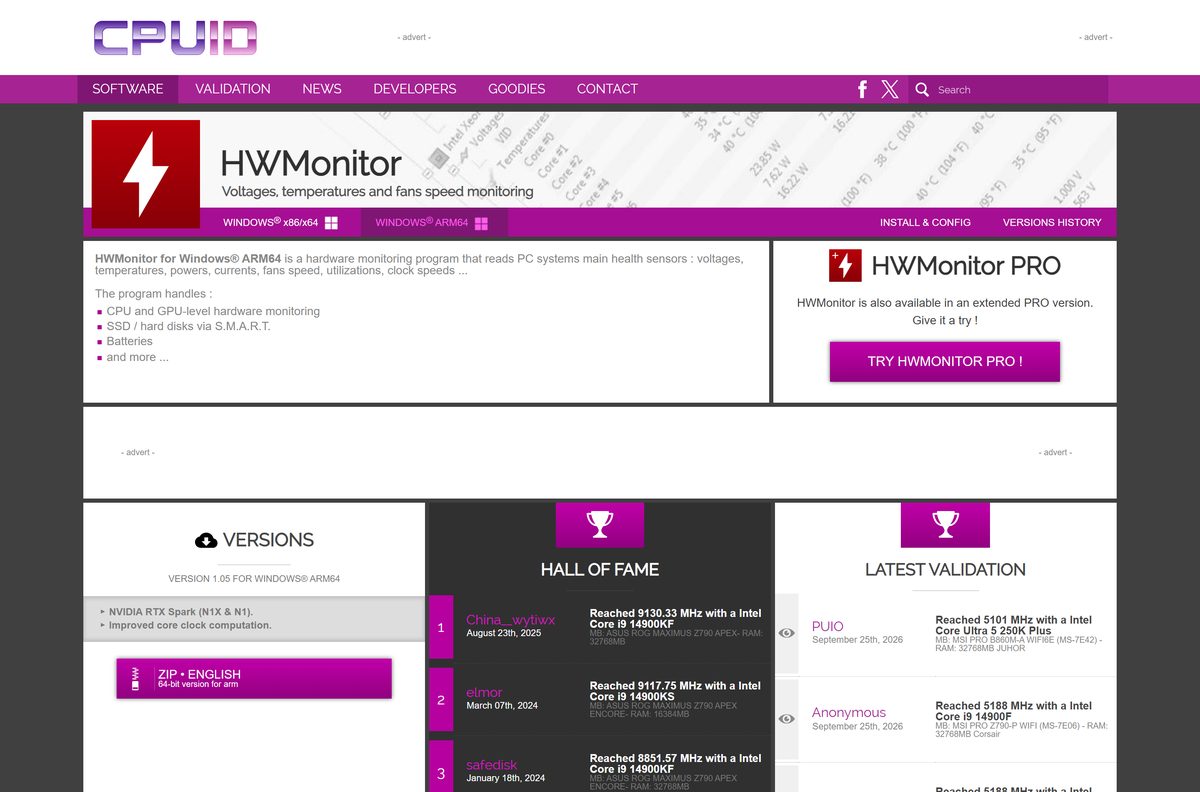
Task: Click "NVIDIA RTX Spark (N1X & N1)" changelog line
Action: 181,611
